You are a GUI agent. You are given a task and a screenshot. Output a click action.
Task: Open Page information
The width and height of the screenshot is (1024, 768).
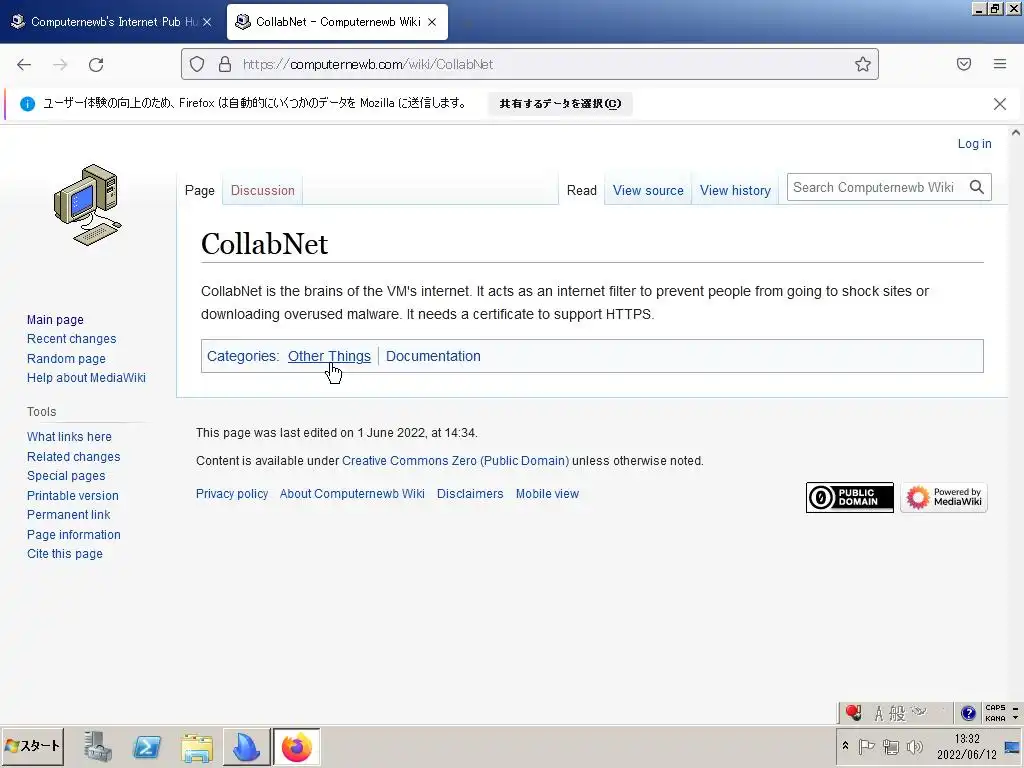(x=74, y=534)
